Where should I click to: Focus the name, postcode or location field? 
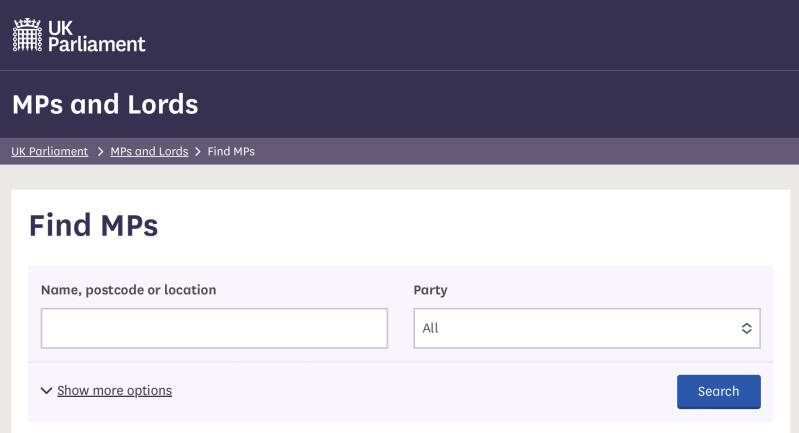[214, 328]
